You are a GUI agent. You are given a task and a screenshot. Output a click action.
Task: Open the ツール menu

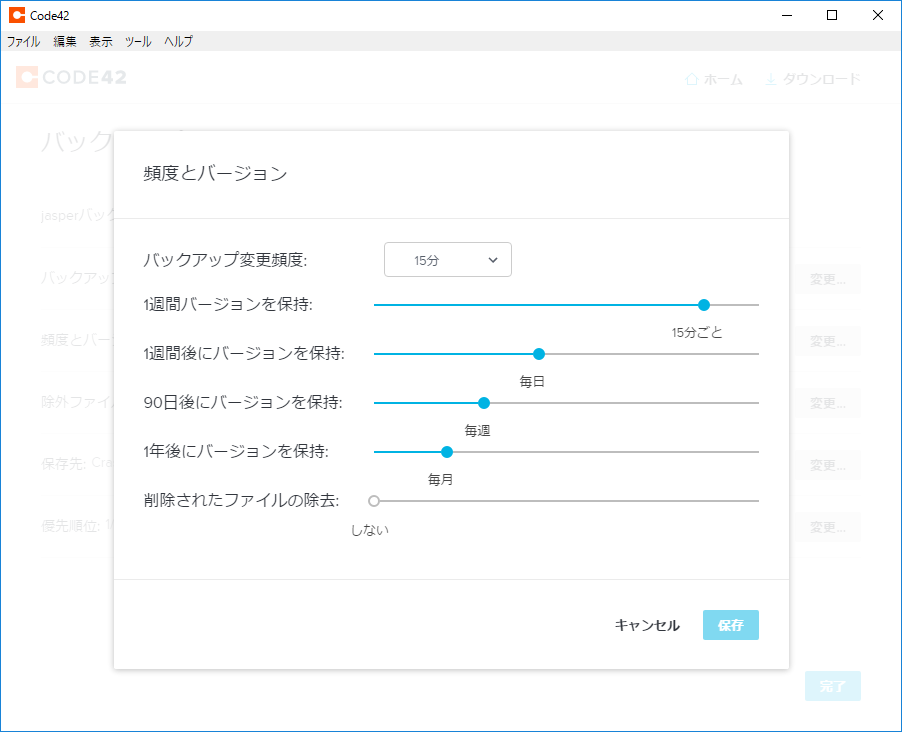[x=138, y=42]
